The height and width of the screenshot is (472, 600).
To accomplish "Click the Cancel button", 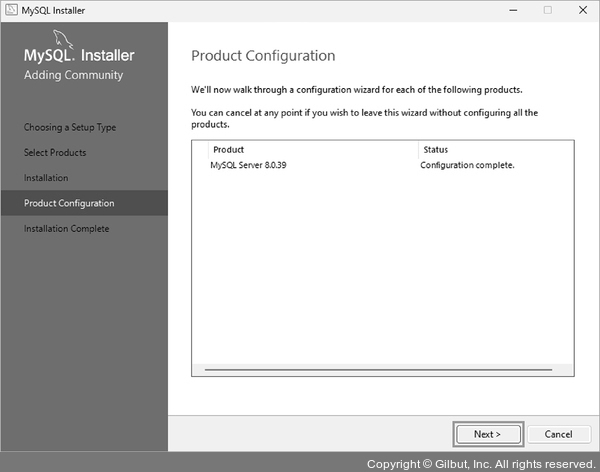I will point(551,434).
